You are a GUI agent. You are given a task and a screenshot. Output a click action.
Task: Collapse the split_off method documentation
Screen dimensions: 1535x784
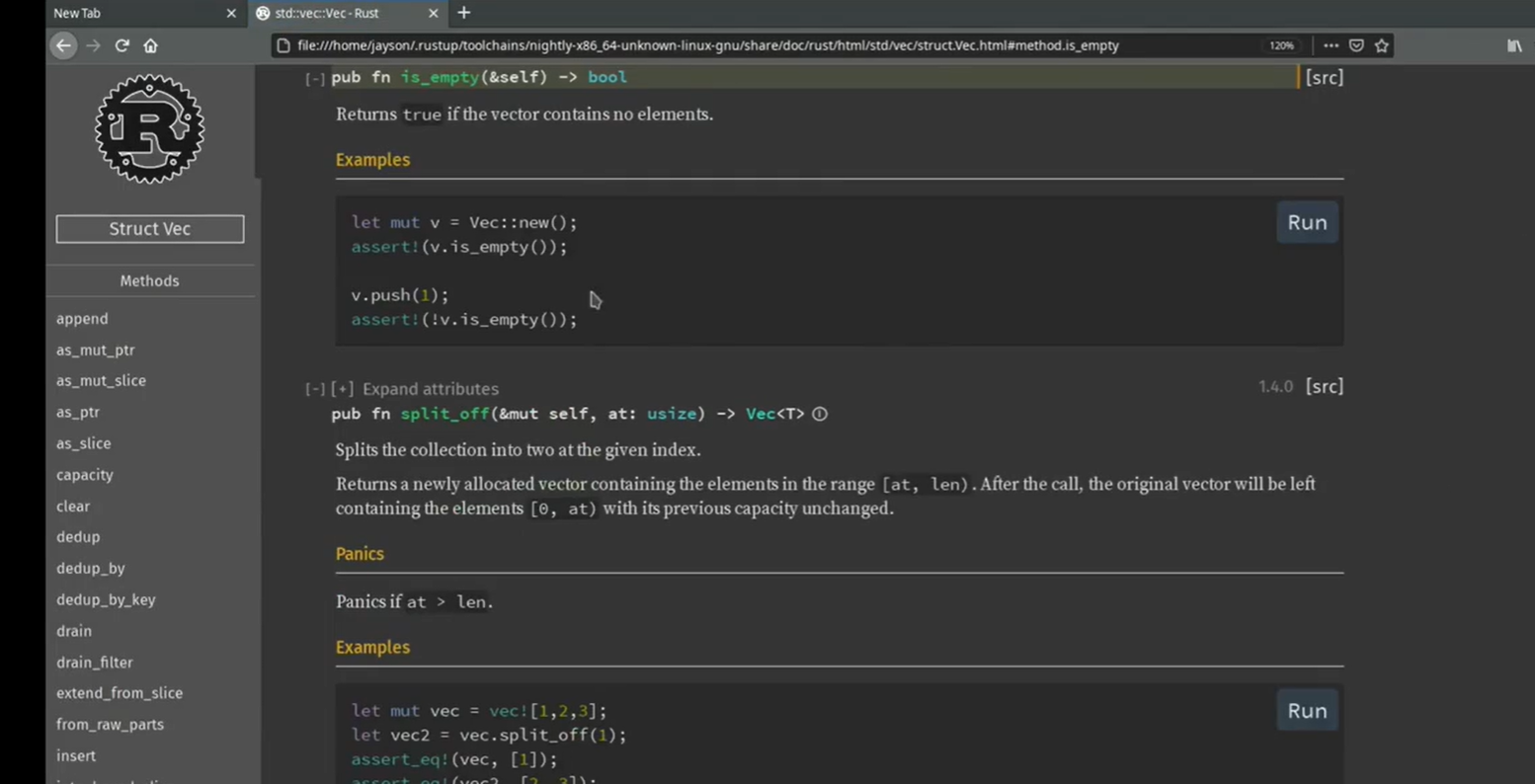point(314,389)
